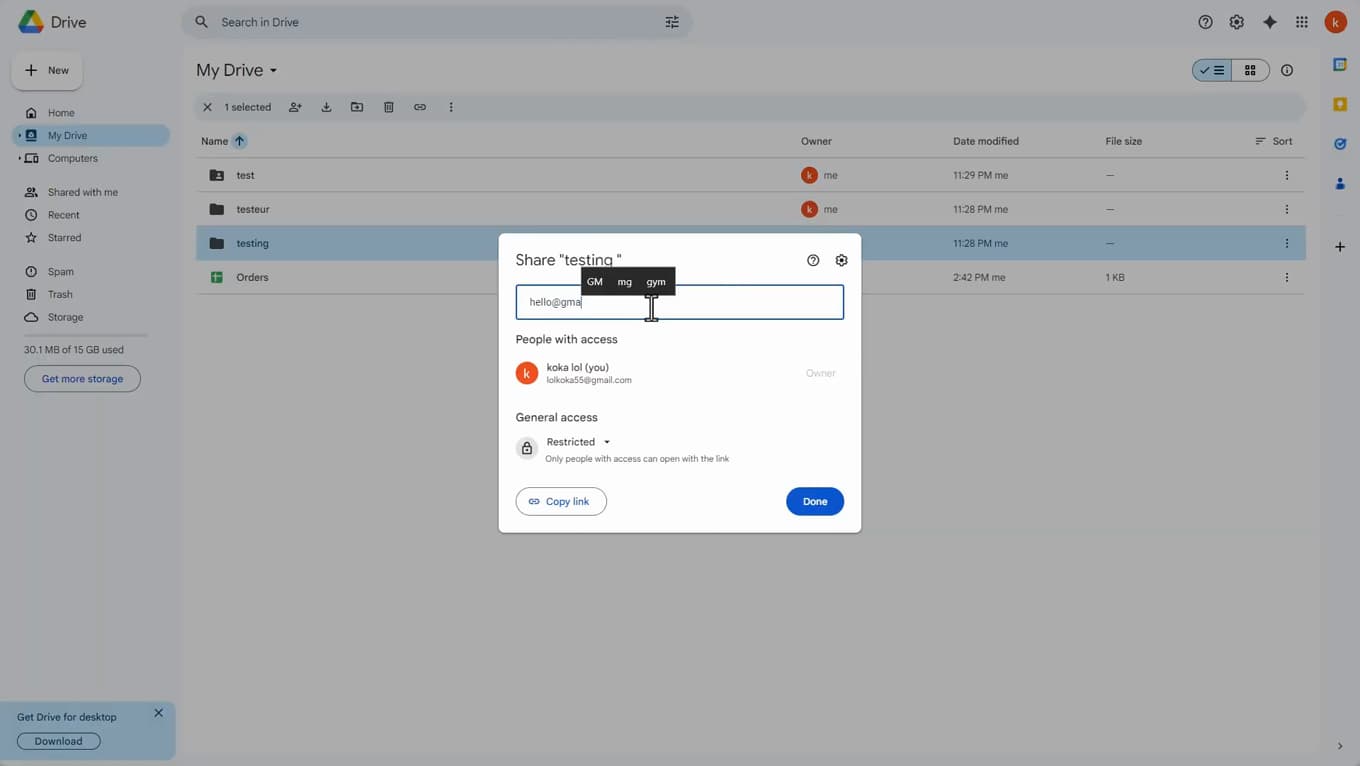Open the Contacts side panel icon
1360x766 pixels.
coord(1340,184)
